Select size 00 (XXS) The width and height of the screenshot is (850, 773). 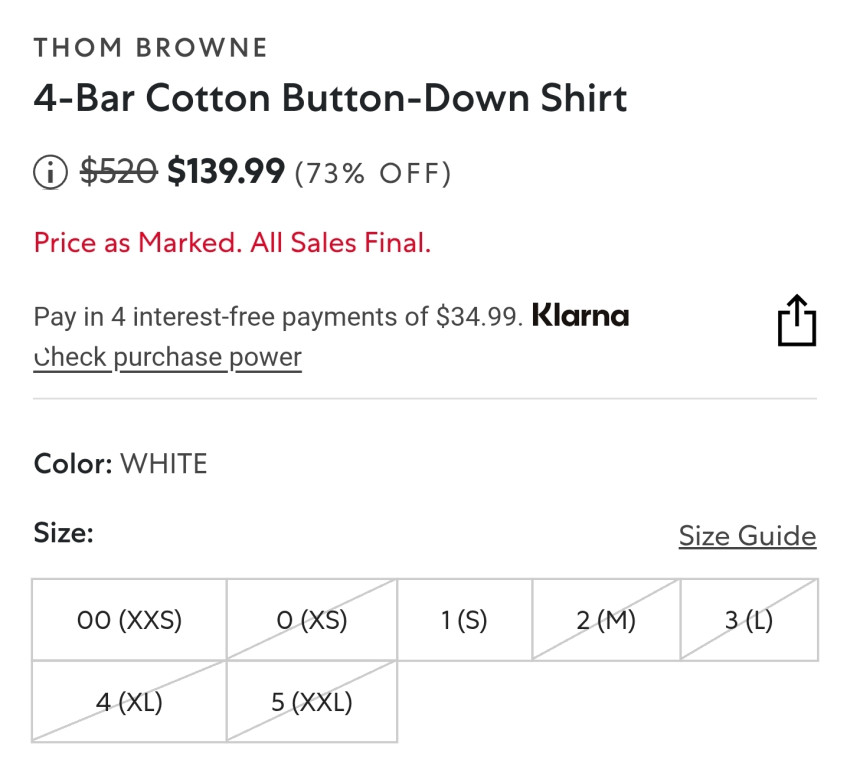(129, 620)
